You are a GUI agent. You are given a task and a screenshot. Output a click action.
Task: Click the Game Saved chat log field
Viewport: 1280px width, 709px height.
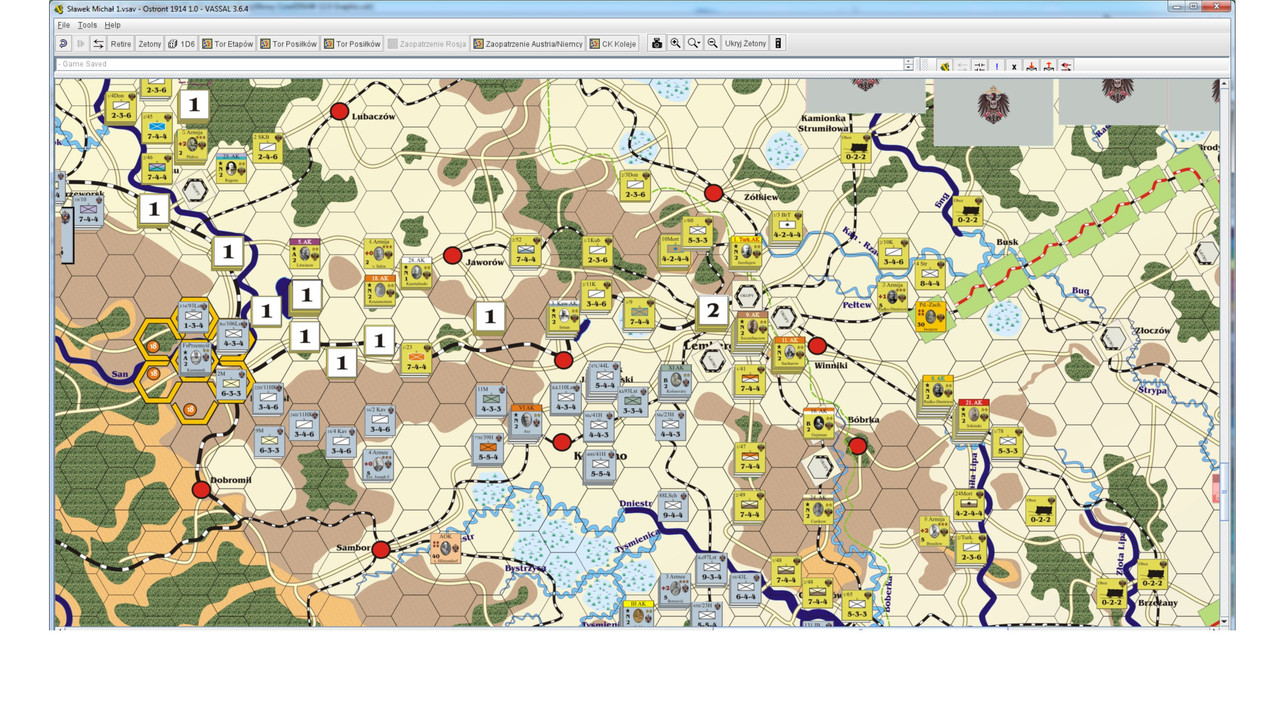478,64
